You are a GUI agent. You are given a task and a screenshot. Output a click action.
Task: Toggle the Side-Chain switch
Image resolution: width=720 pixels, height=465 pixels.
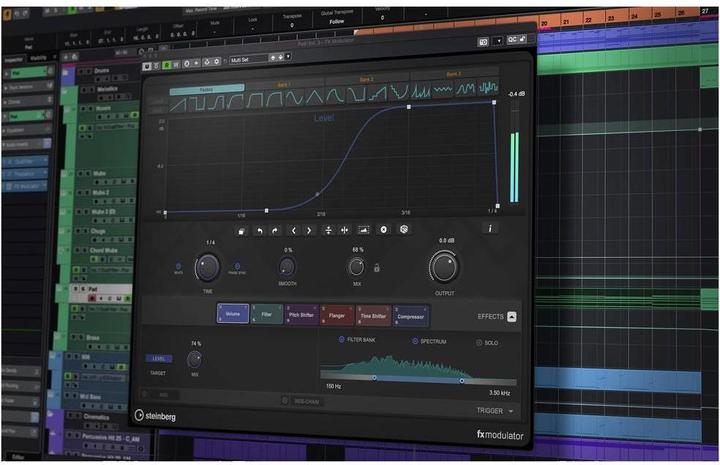(x=285, y=401)
